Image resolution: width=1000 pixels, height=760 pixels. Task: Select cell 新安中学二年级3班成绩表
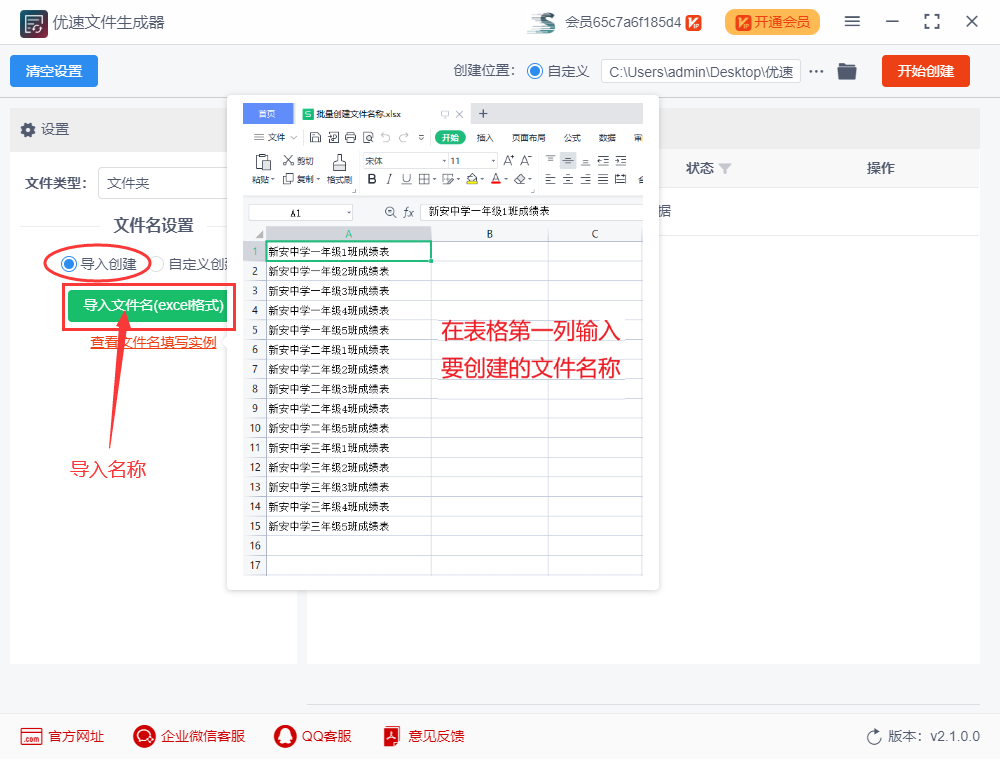[x=348, y=389]
